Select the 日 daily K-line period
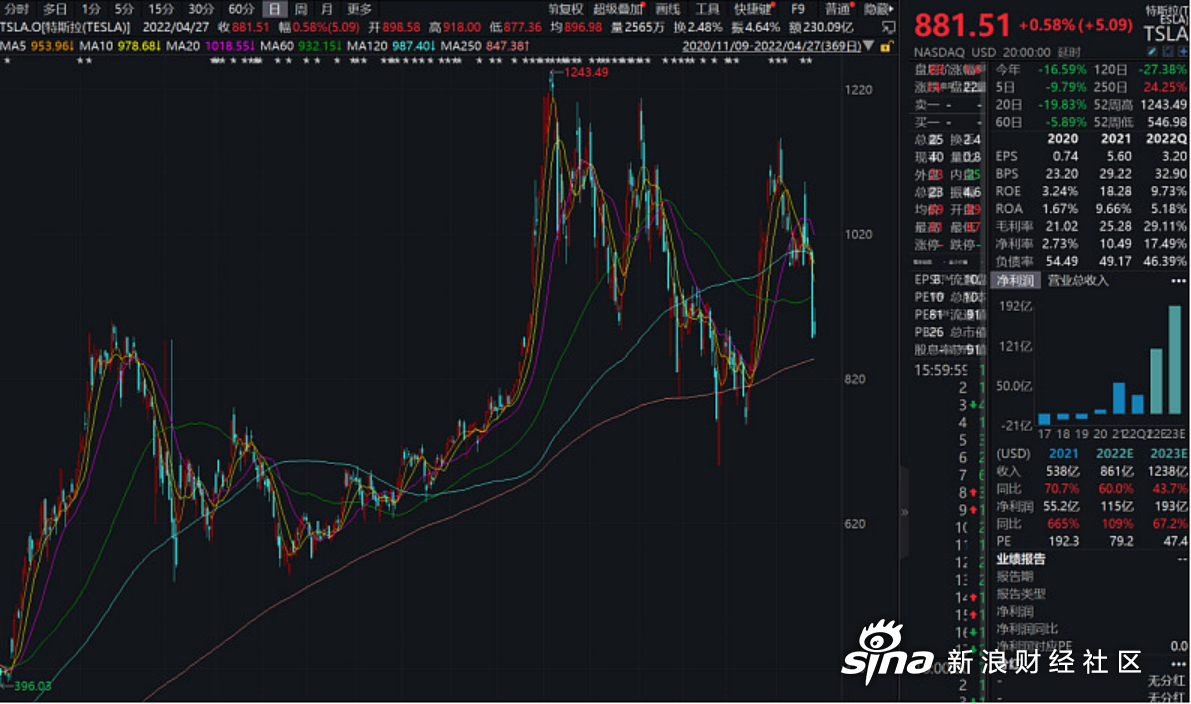This screenshot has height=704, width=1191. 274,9
